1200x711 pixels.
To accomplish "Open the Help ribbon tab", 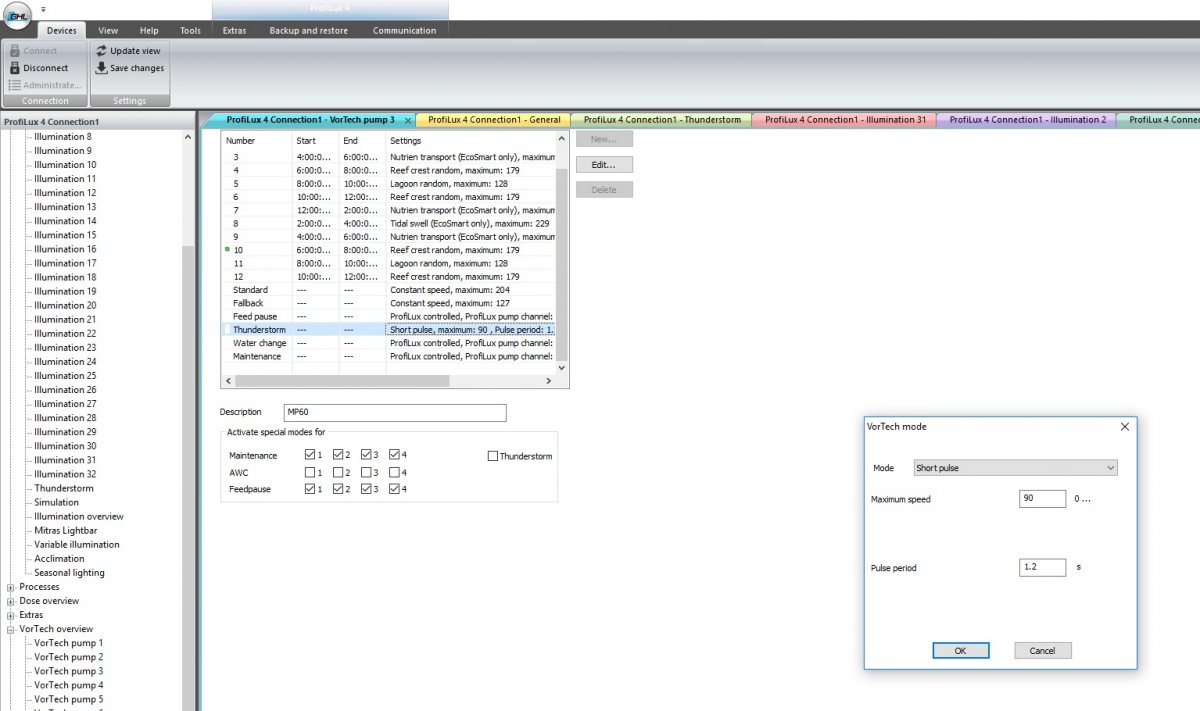I will [149, 31].
